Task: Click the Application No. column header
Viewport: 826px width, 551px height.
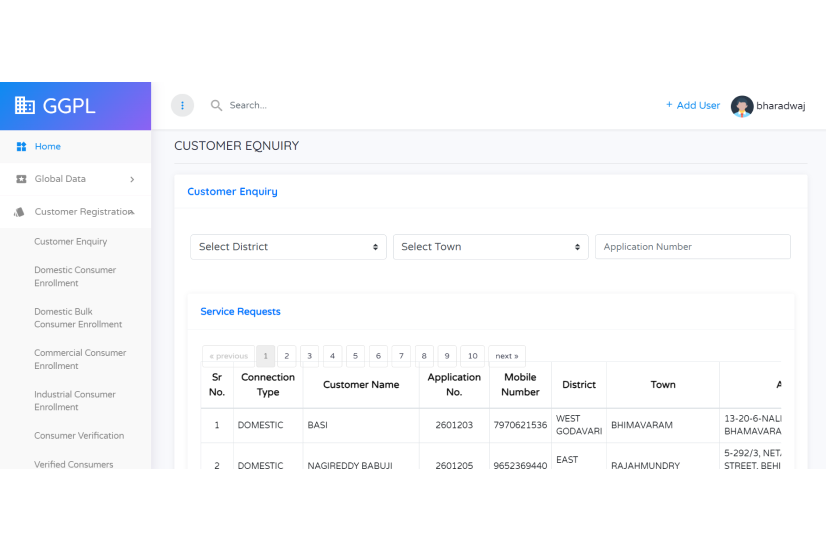Action: pyautogui.click(x=454, y=385)
